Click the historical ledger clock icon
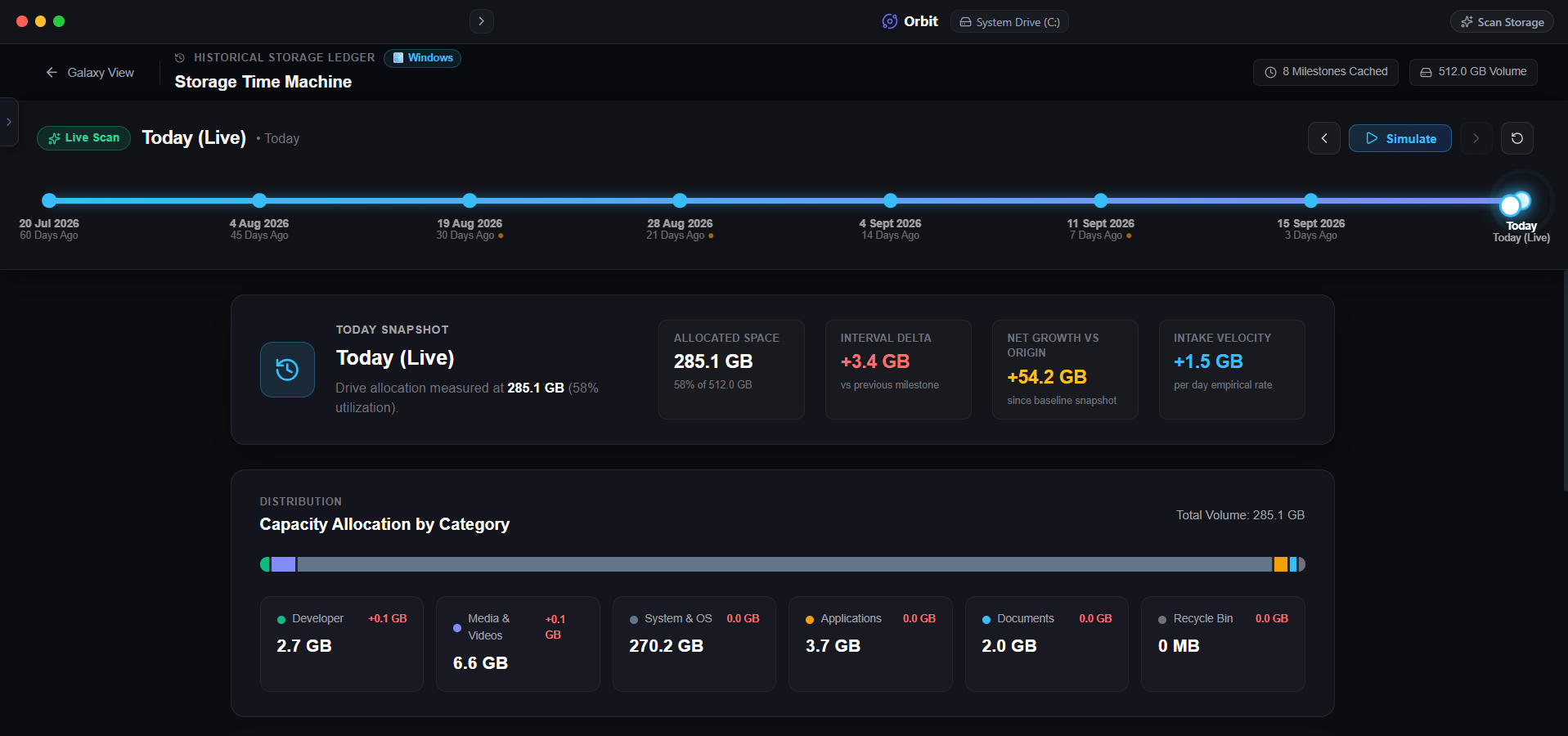The height and width of the screenshot is (736, 1568). click(180, 58)
